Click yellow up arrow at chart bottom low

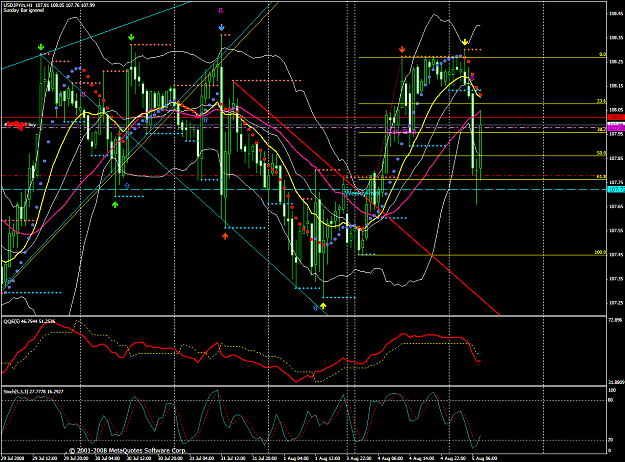click(x=323, y=306)
